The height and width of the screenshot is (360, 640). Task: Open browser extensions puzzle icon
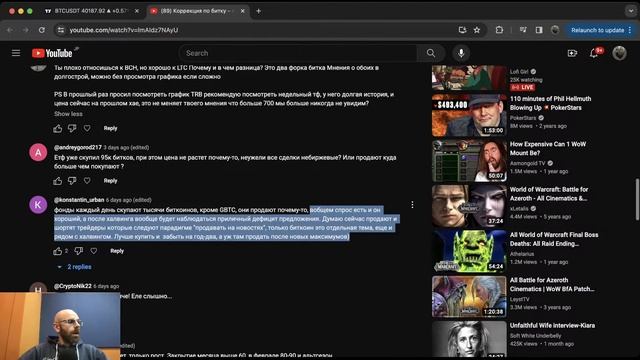click(499, 30)
